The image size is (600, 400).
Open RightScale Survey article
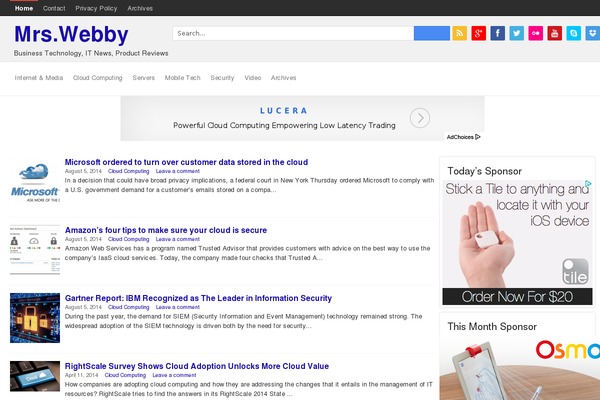197,366
